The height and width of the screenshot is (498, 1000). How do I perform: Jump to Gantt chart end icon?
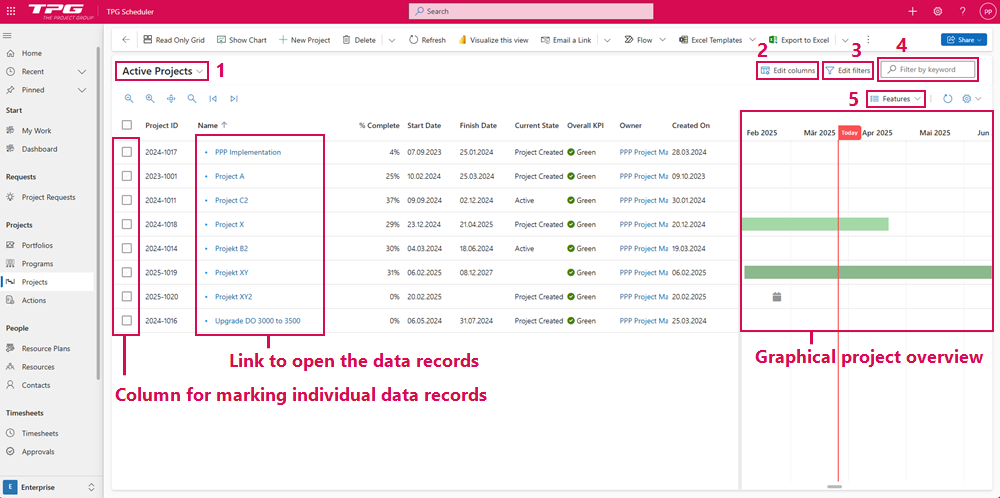coord(234,99)
